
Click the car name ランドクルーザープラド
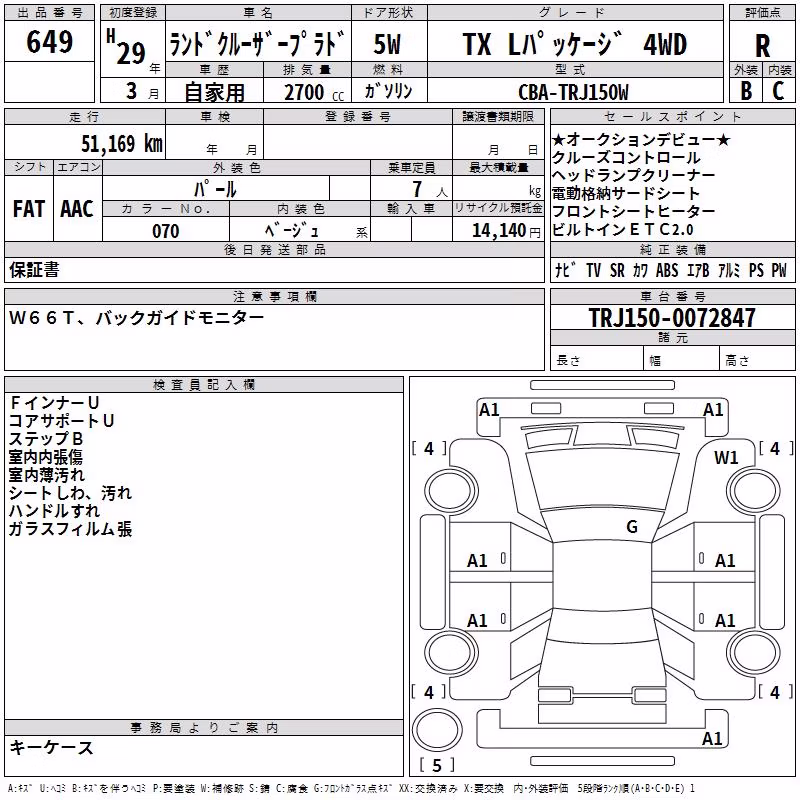[258, 44]
